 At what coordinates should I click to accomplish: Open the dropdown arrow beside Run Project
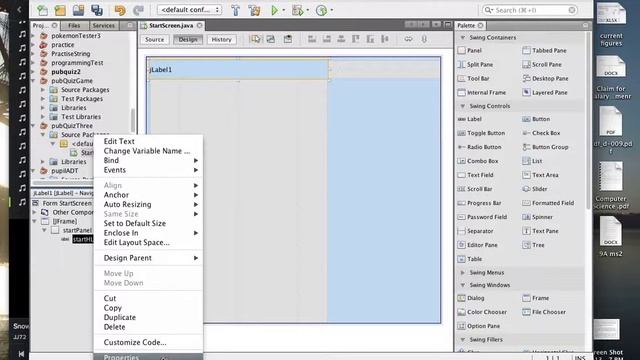[284, 10]
